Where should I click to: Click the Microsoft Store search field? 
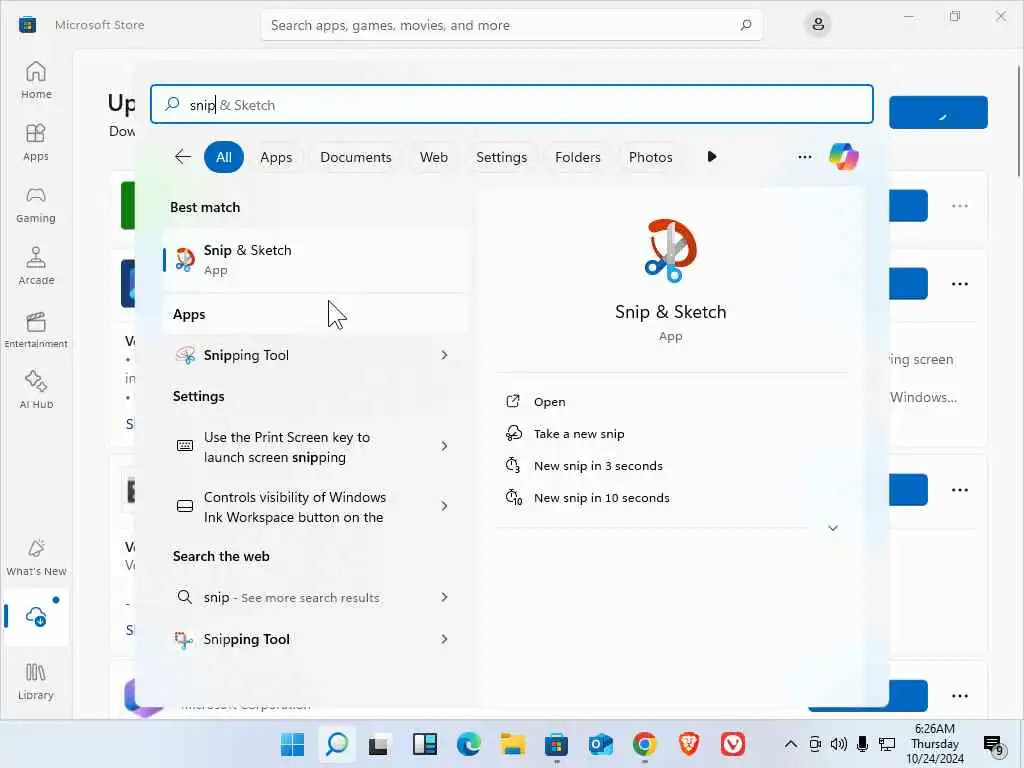pyautogui.click(x=511, y=25)
